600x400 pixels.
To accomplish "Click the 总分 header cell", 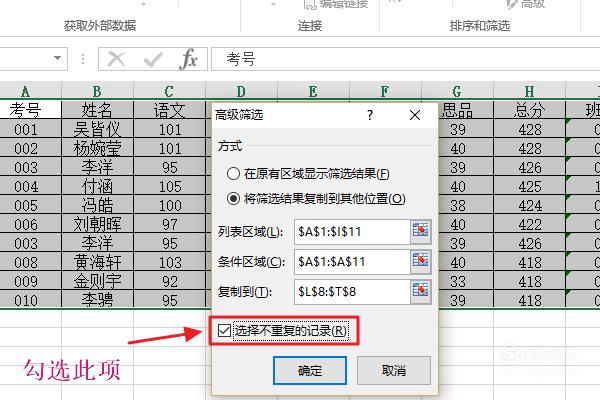I will pyautogui.click(x=529, y=110).
